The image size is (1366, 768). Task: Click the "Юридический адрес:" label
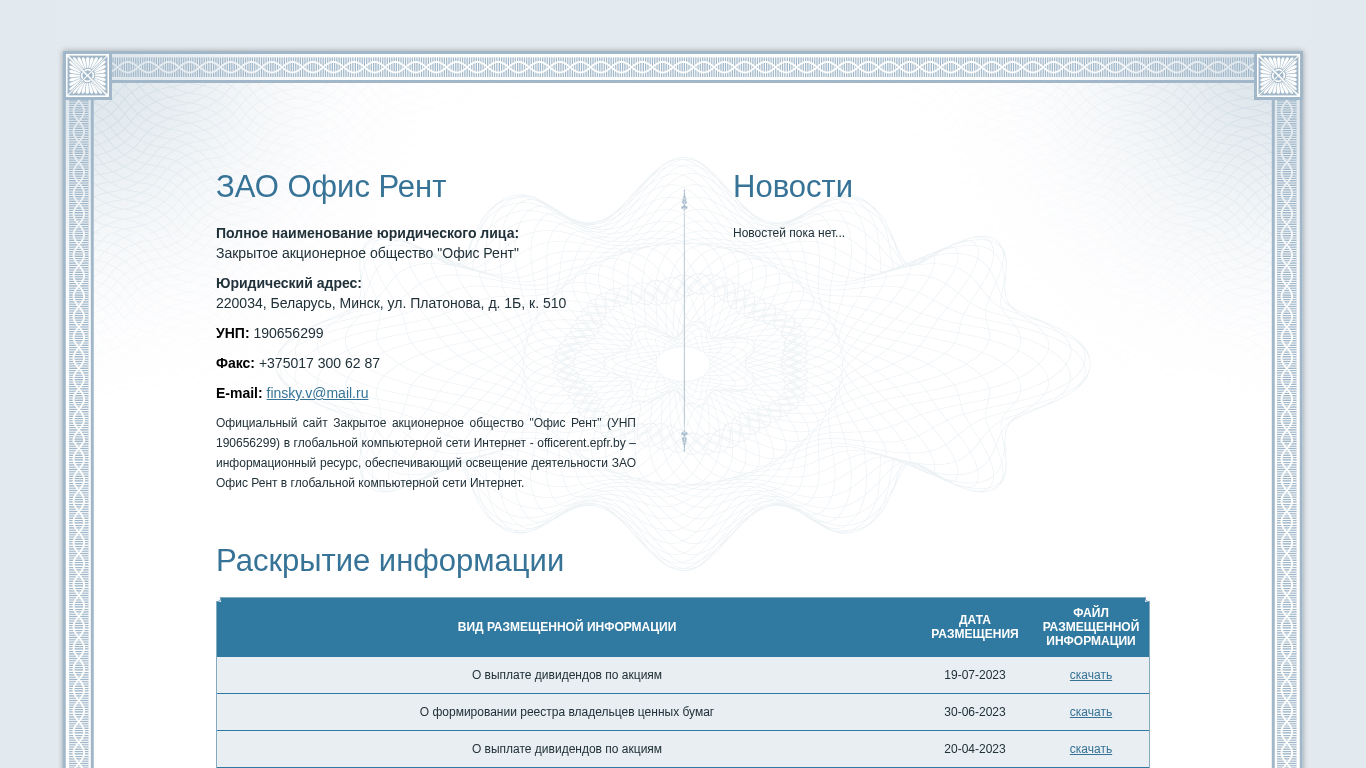tap(289, 283)
